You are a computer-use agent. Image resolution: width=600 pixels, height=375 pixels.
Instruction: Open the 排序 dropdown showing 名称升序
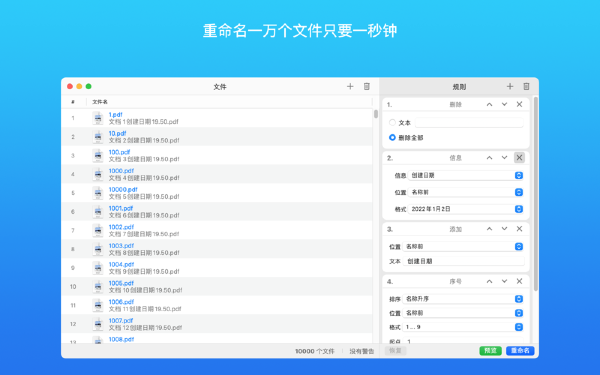tap(463, 299)
